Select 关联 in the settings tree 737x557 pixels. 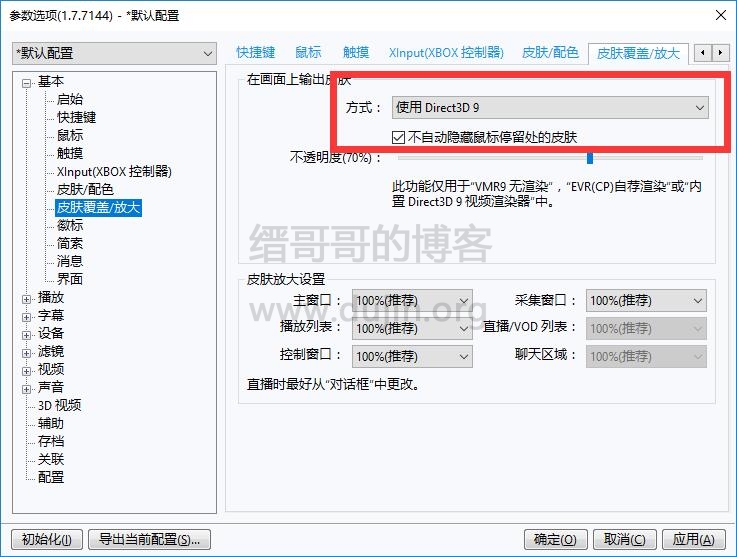pyautogui.click(x=51, y=459)
